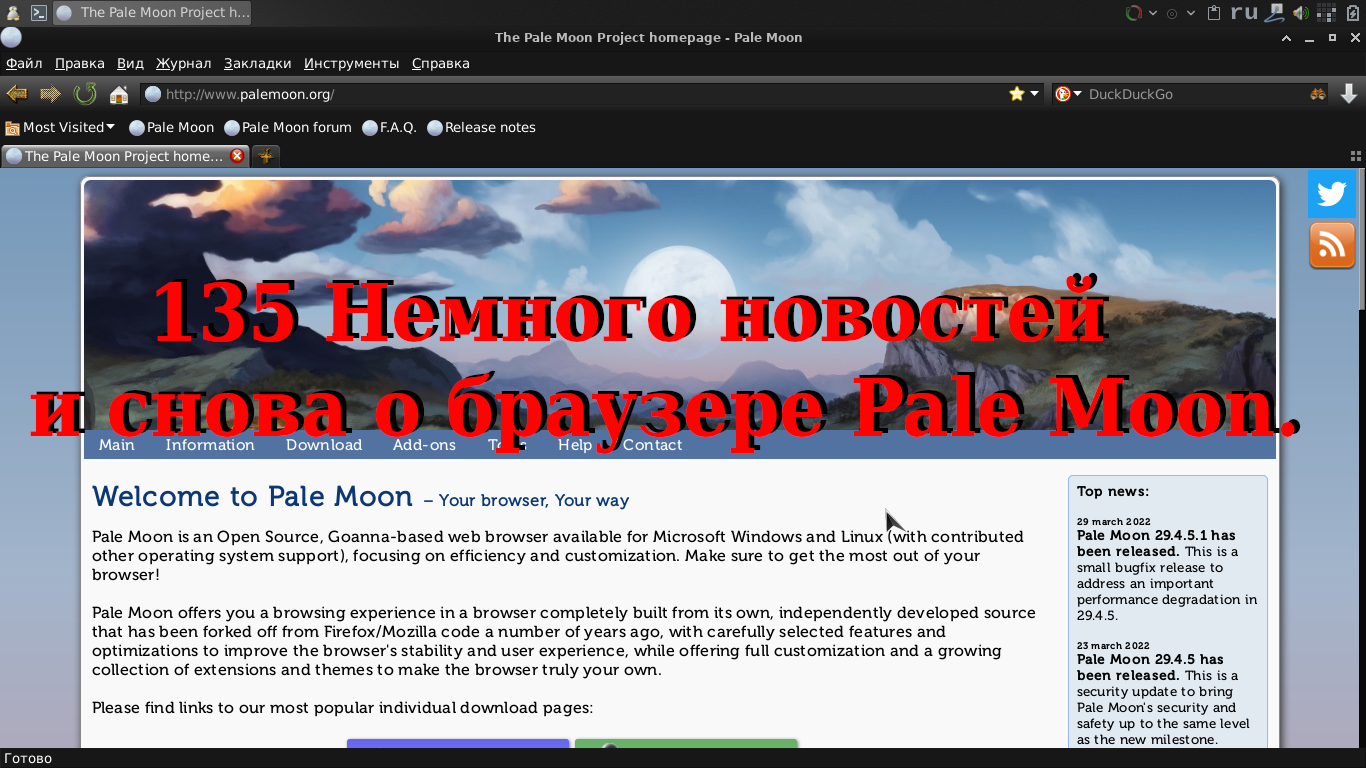Click the target-circle tray icon

[x=1172, y=13]
